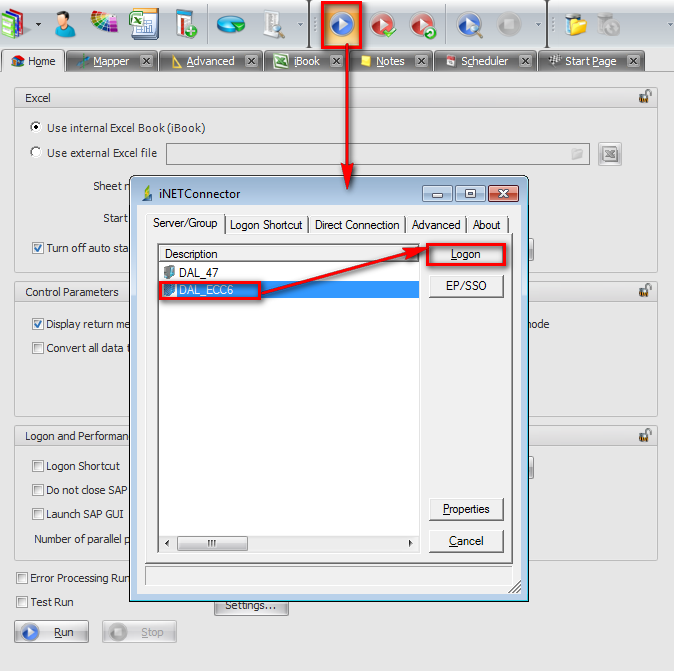Click the open folder icon in toolbar

click(x=576, y=25)
